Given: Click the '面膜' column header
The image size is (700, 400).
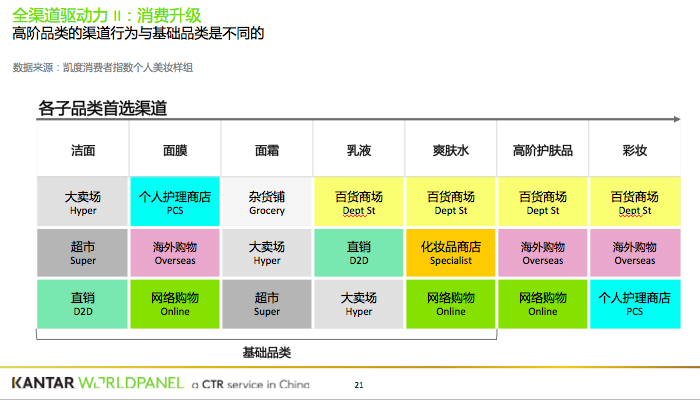Looking at the screenshot, I should pos(175,150).
